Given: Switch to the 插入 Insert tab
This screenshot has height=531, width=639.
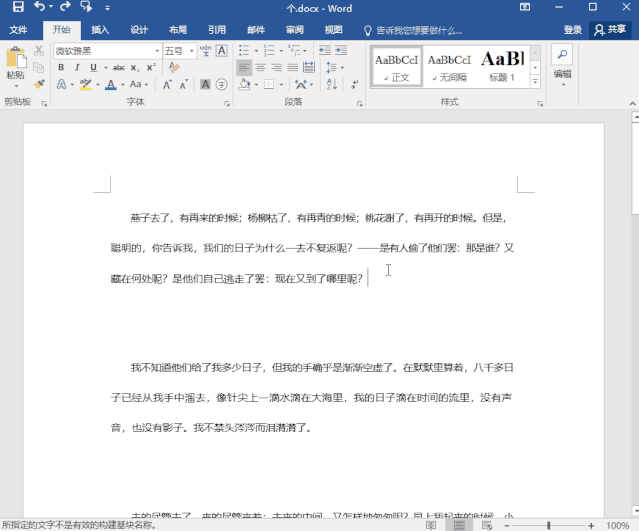Looking at the screenshot, I should (x=100, y=30).
